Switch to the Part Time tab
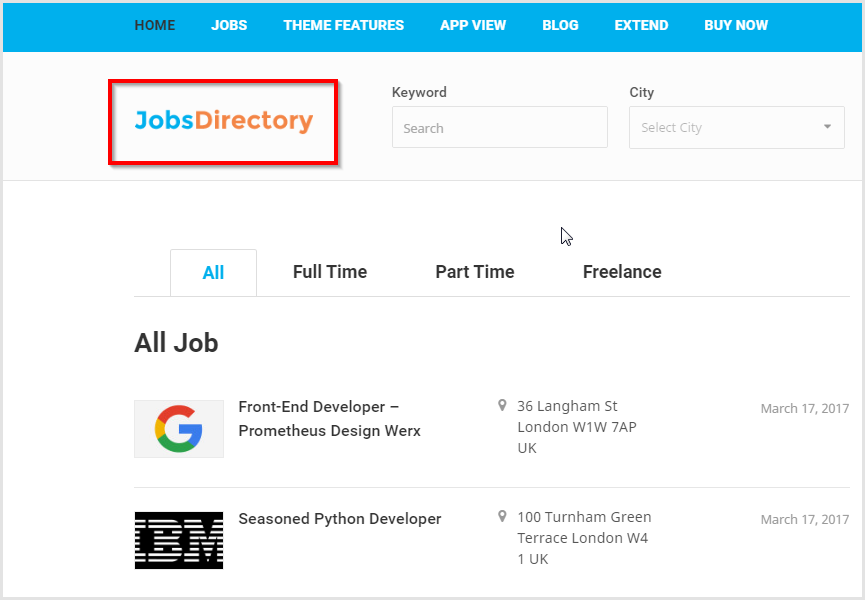This screenshot has height=600, width=865. (x=475, y=272)
